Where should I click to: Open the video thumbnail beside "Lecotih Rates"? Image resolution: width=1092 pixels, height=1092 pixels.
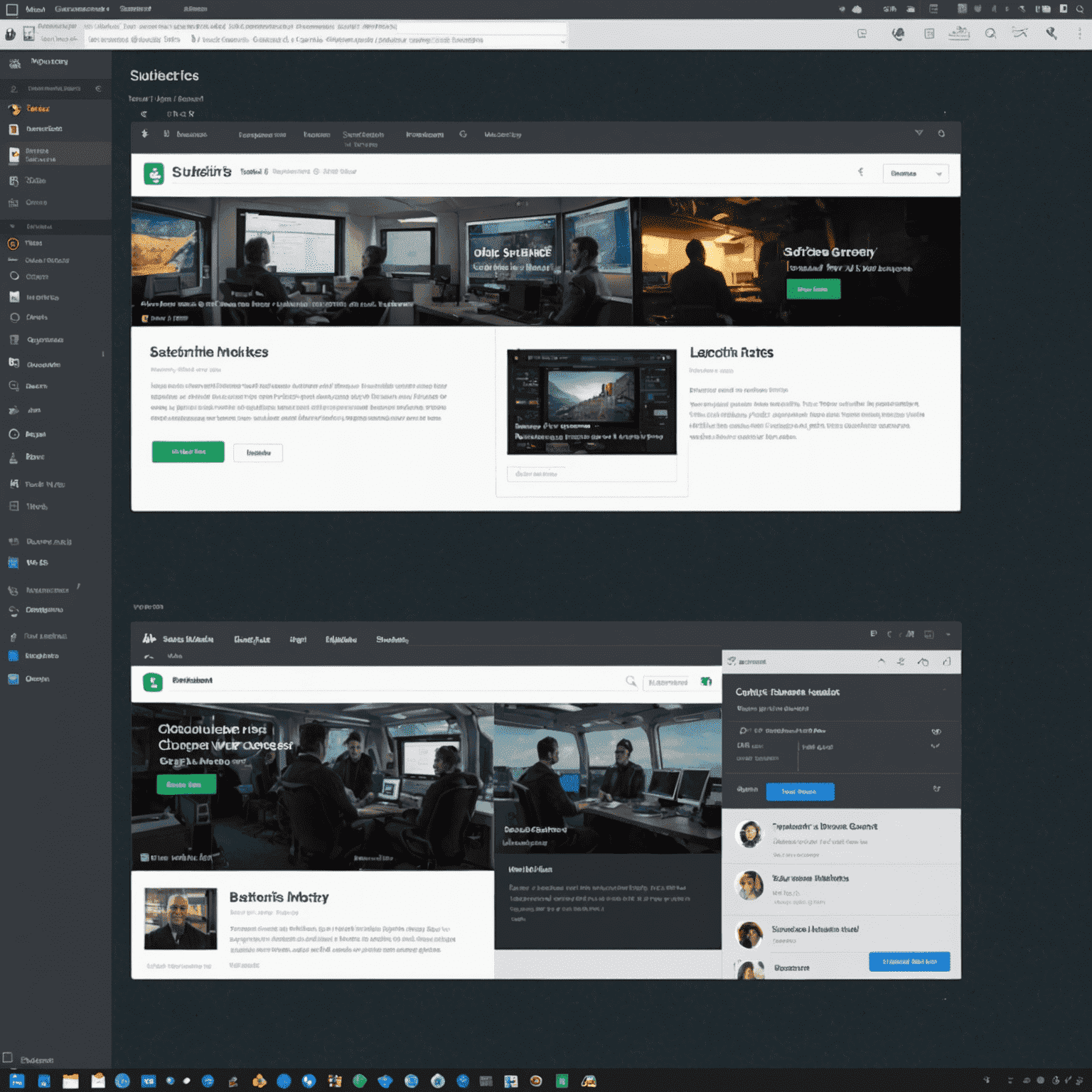[x=591, y=402]
